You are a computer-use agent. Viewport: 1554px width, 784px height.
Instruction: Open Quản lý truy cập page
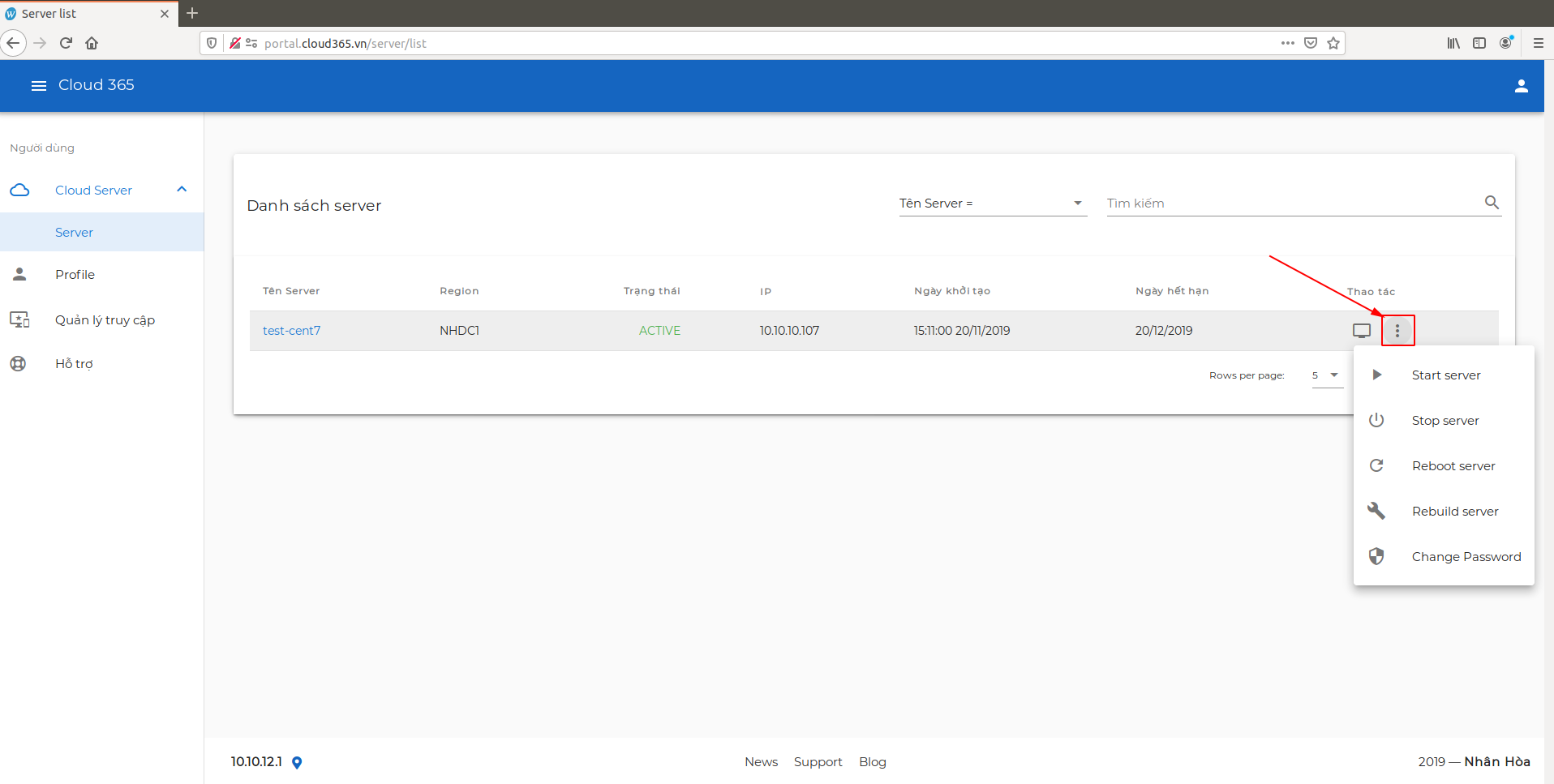105,320
